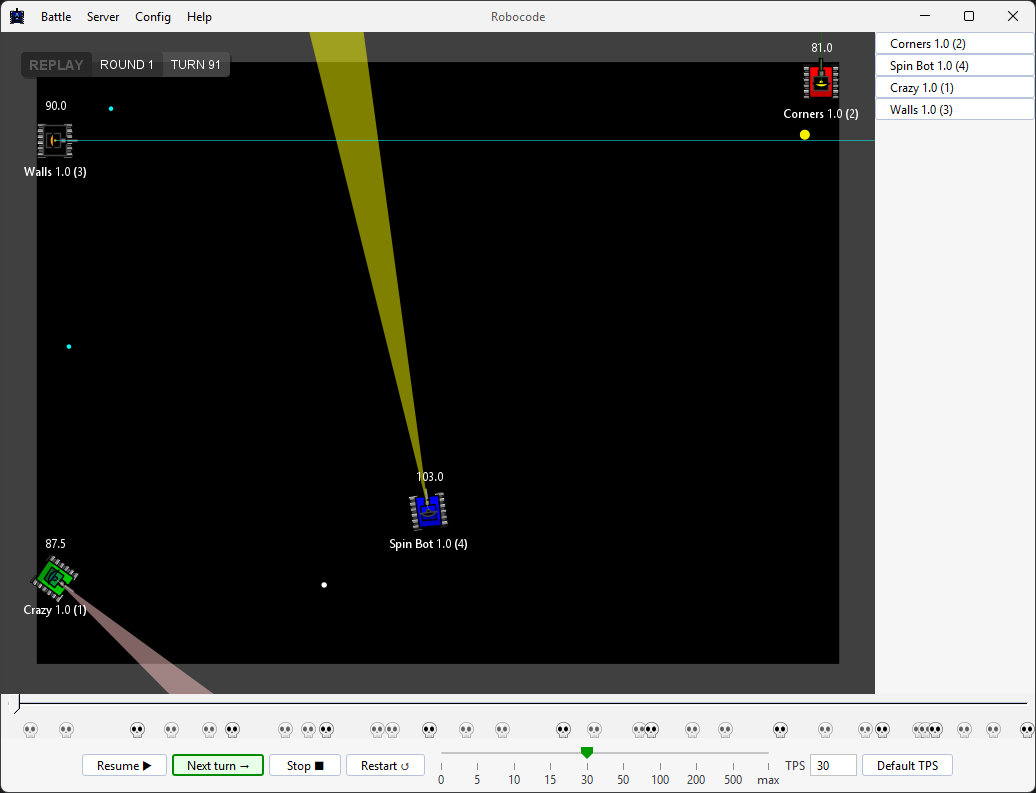Open the Config menu
Viewport: 1036px width, 793px height.
pyautogui.click(x=153, y=17)
